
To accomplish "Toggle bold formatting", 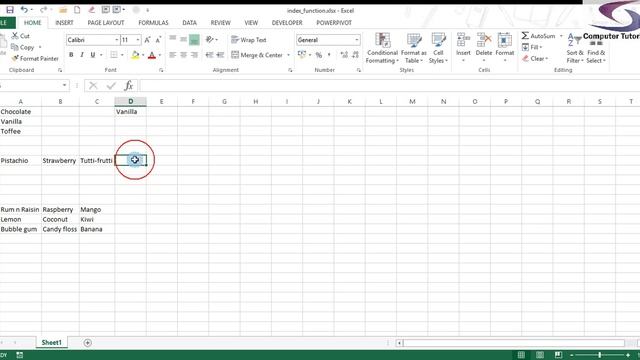I will click(x=71, y=55).
